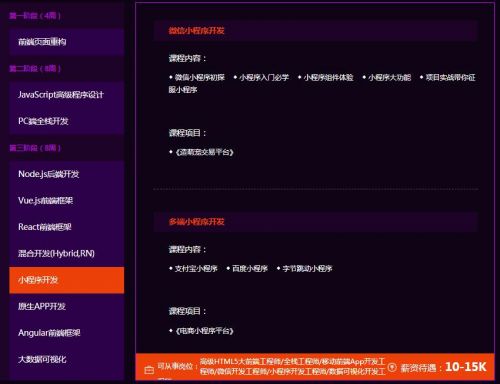
Task: Select React前端框架 in the course list
Action: (x=67, y=227)
